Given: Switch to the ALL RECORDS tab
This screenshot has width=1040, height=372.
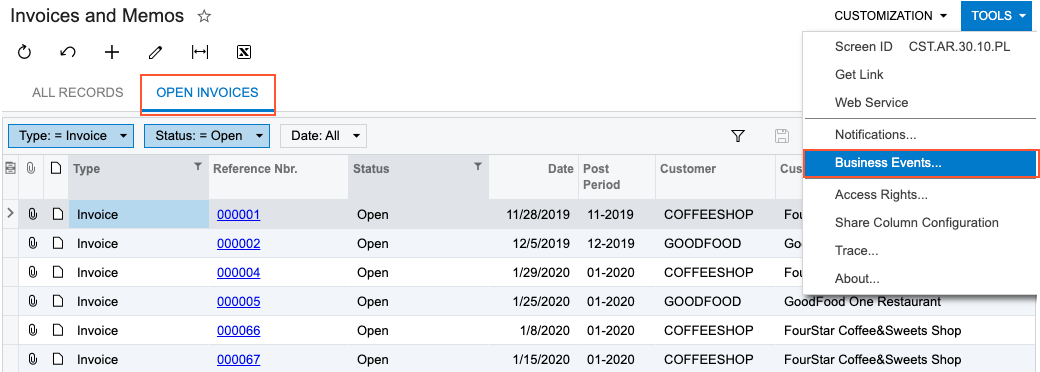Looking at the screenshot, I should coord(78,92).
